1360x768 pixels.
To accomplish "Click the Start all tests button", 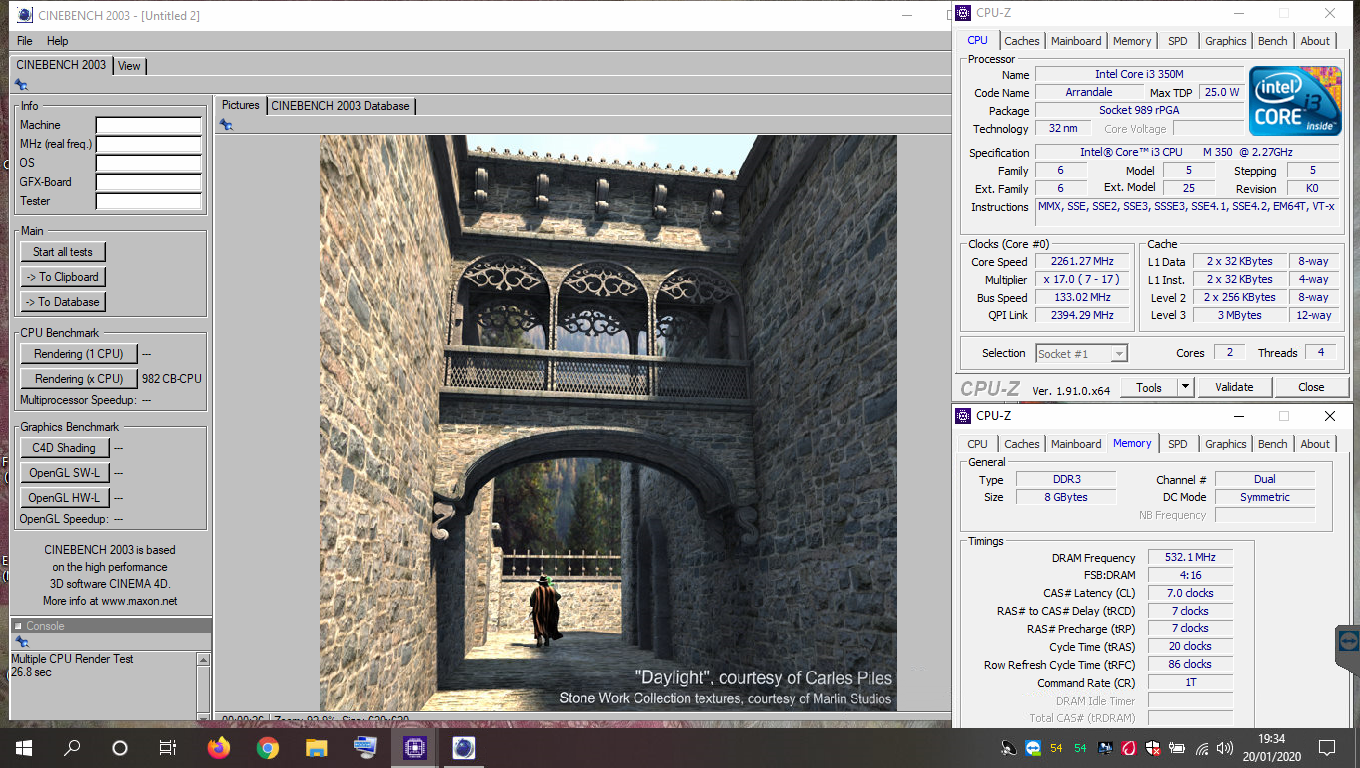I will click(63, 252).
